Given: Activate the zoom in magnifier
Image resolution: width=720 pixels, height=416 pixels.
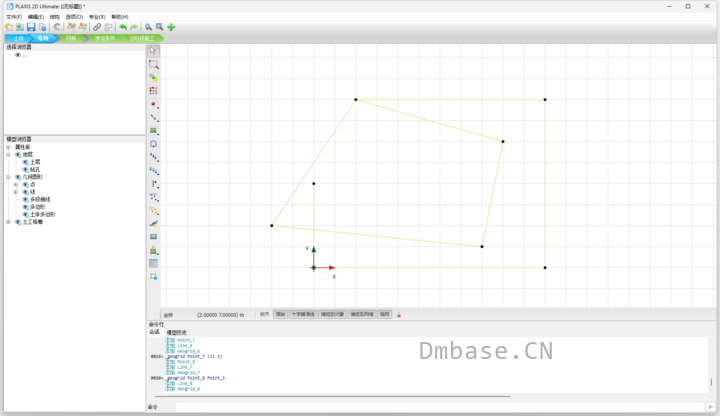Looking at the screenshot, I should (148, 27).
